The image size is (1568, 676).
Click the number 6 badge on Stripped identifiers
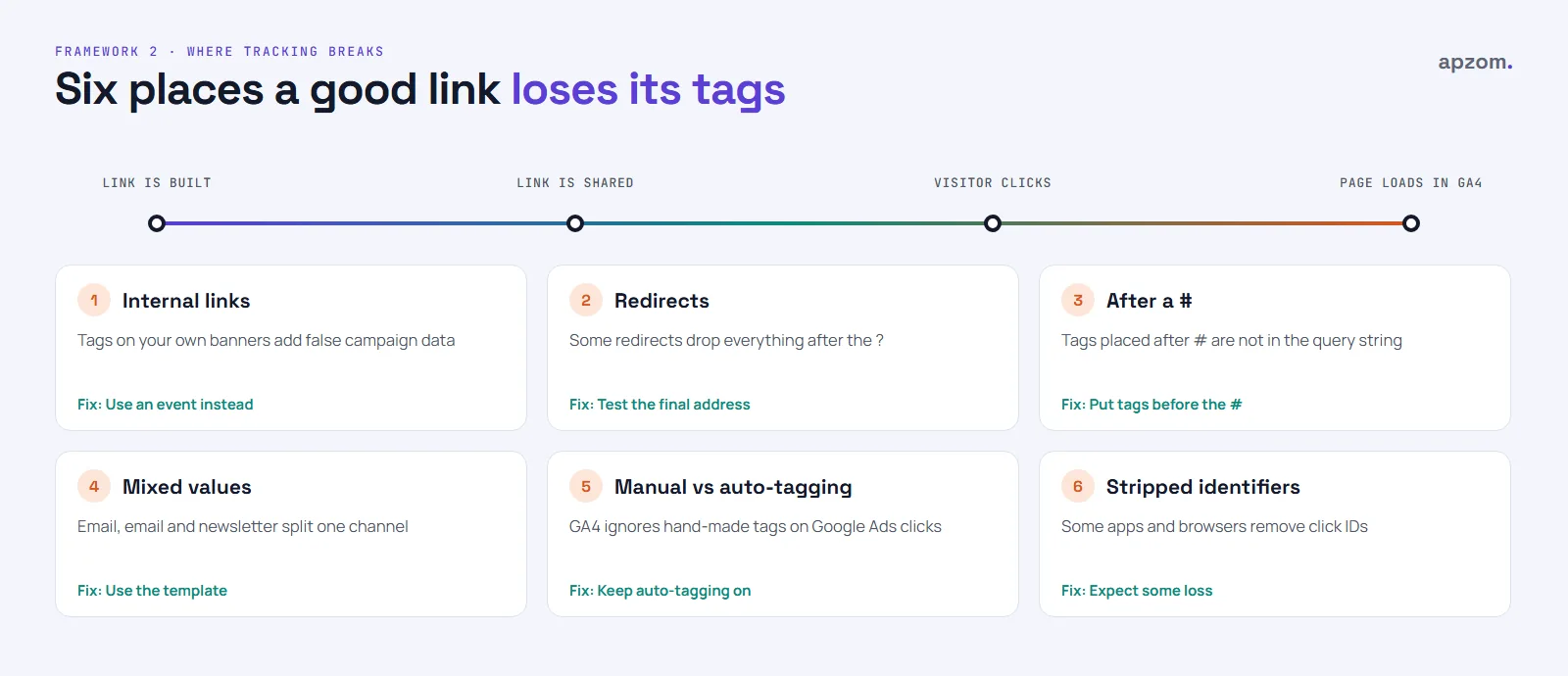pos(1078,486)
